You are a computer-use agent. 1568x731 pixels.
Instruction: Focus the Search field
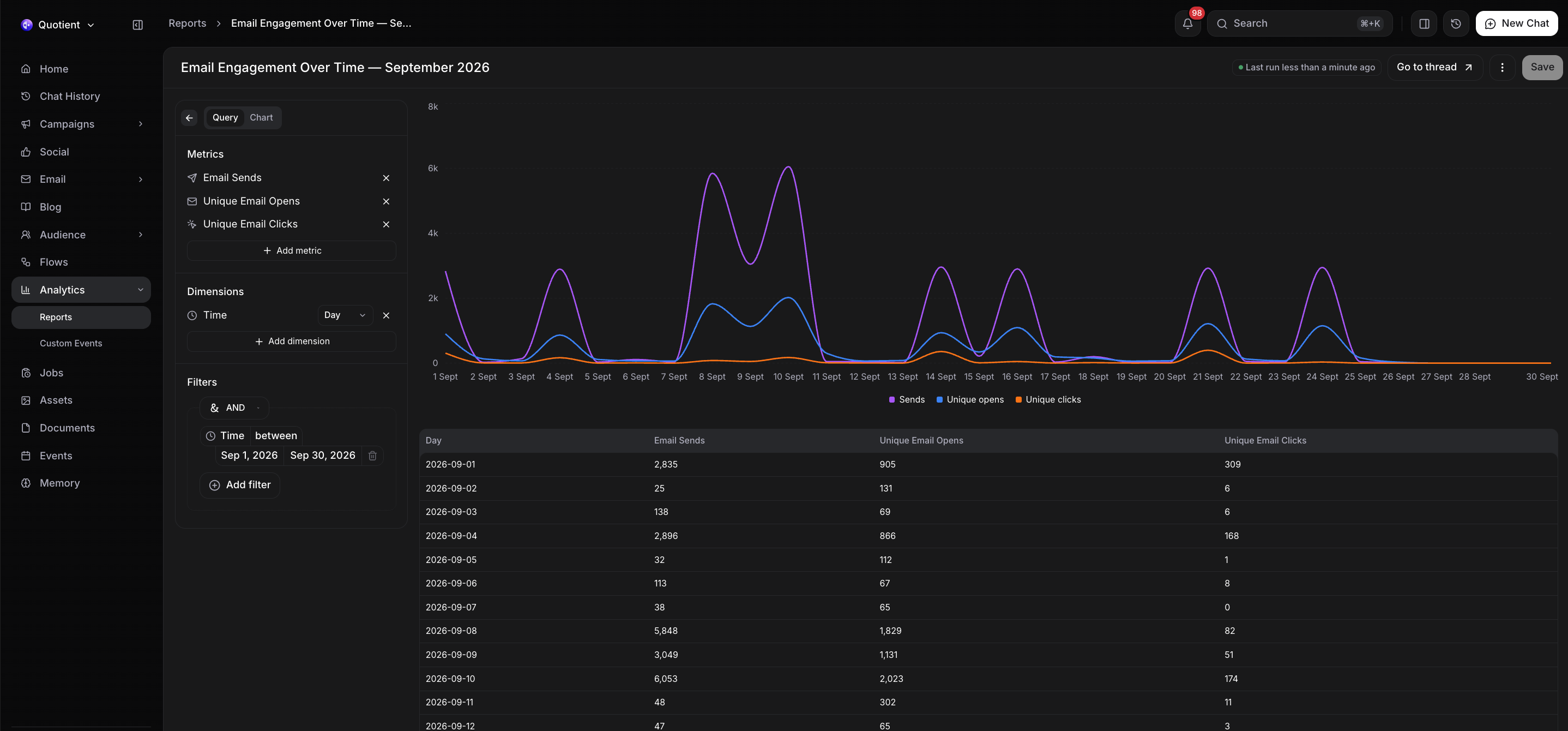click(1299, 24)
